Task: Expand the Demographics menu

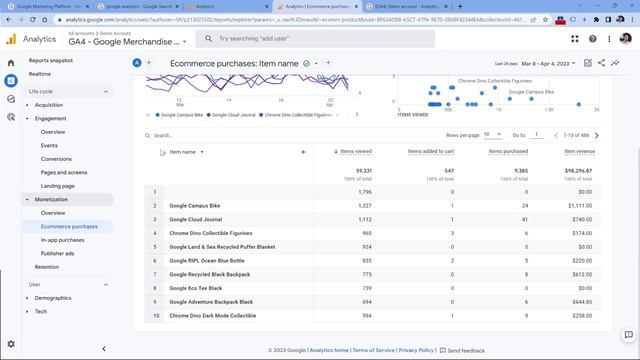Action: point(53,298)
